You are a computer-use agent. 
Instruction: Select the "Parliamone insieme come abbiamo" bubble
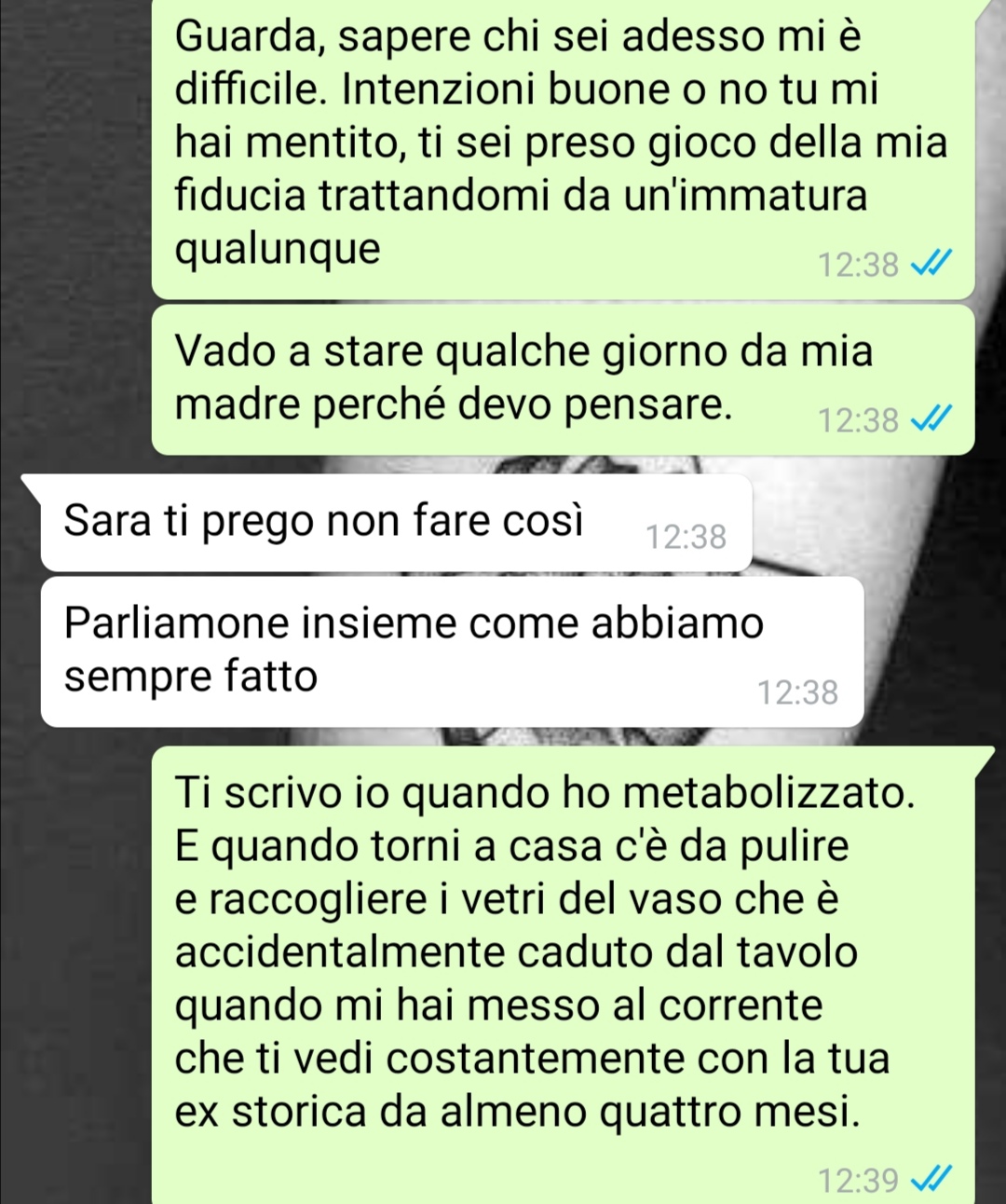pyautogui.click(x=452, y=651)
